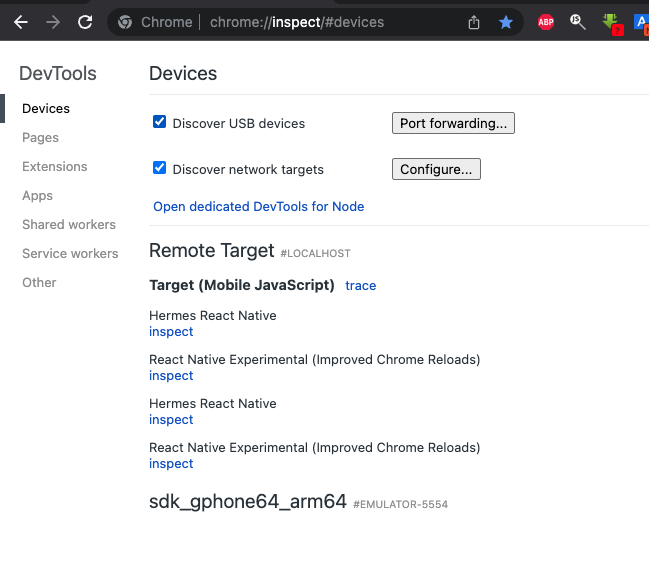The height and width of the screenshot is (574, 649).
Task: Click the trace link
Action: pyautogui.click(x=361, y=286)
